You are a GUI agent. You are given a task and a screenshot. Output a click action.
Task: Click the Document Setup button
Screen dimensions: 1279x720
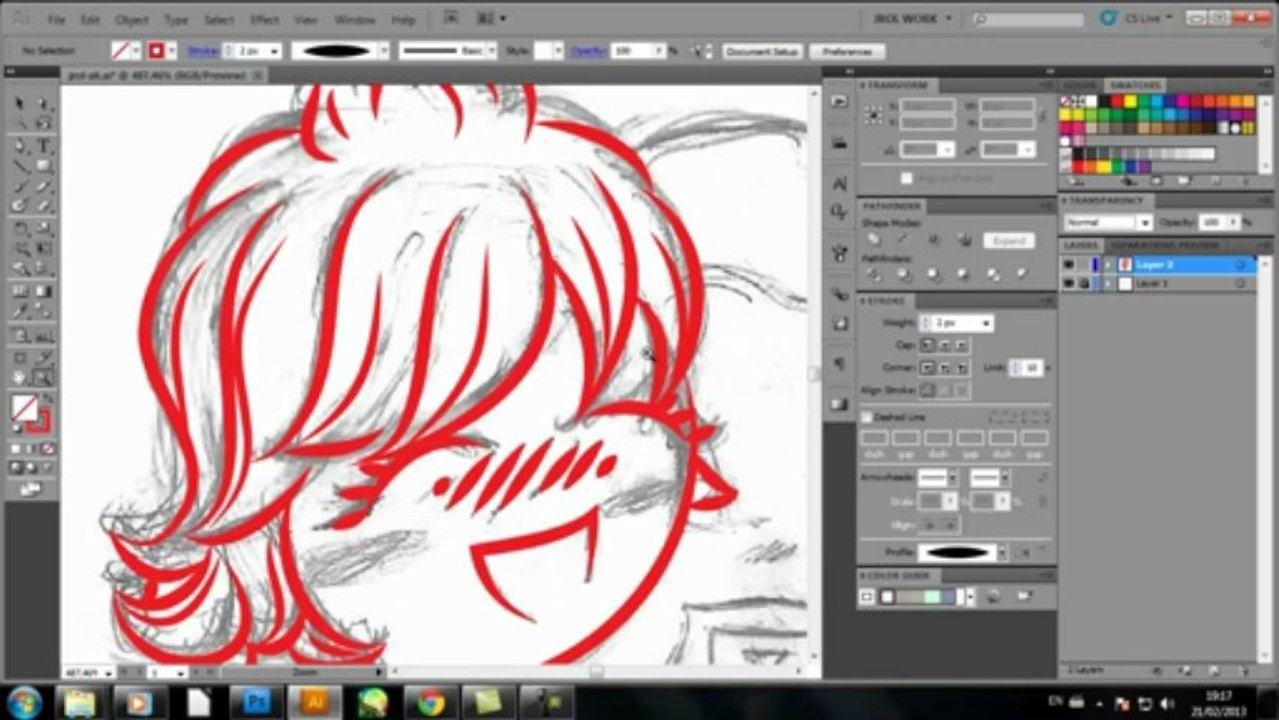click(x=762, y=51)
